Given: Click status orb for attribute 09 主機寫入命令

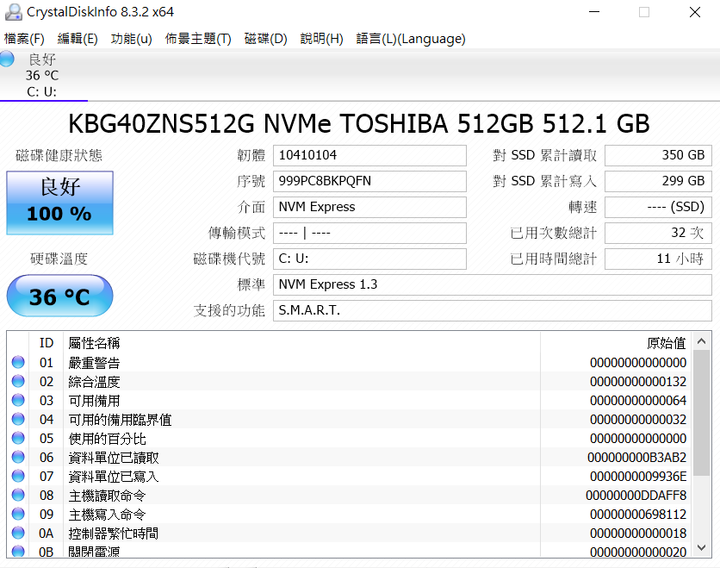Looking at the screenshot, I should [18, 514].
